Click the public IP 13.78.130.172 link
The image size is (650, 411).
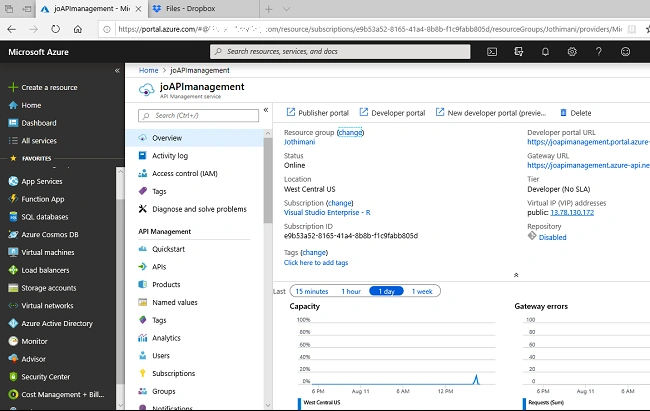(x=572, y=212)
